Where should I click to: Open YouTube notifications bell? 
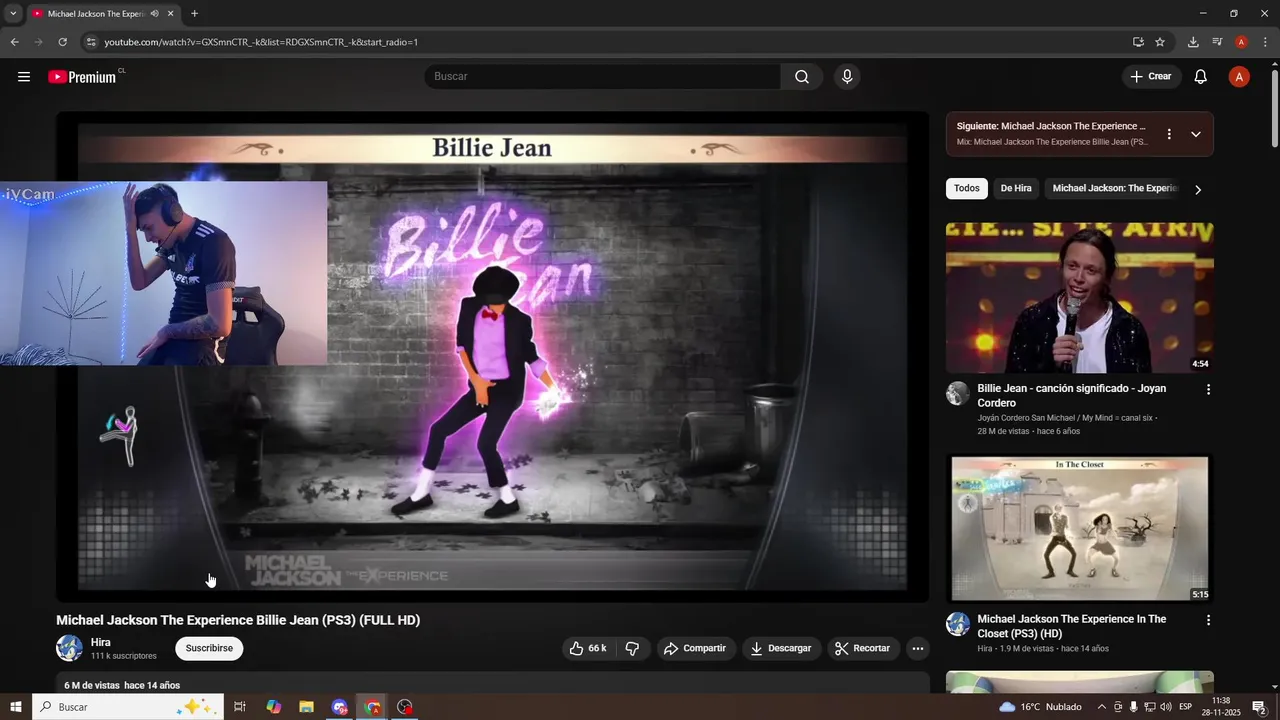(1201, 77)
